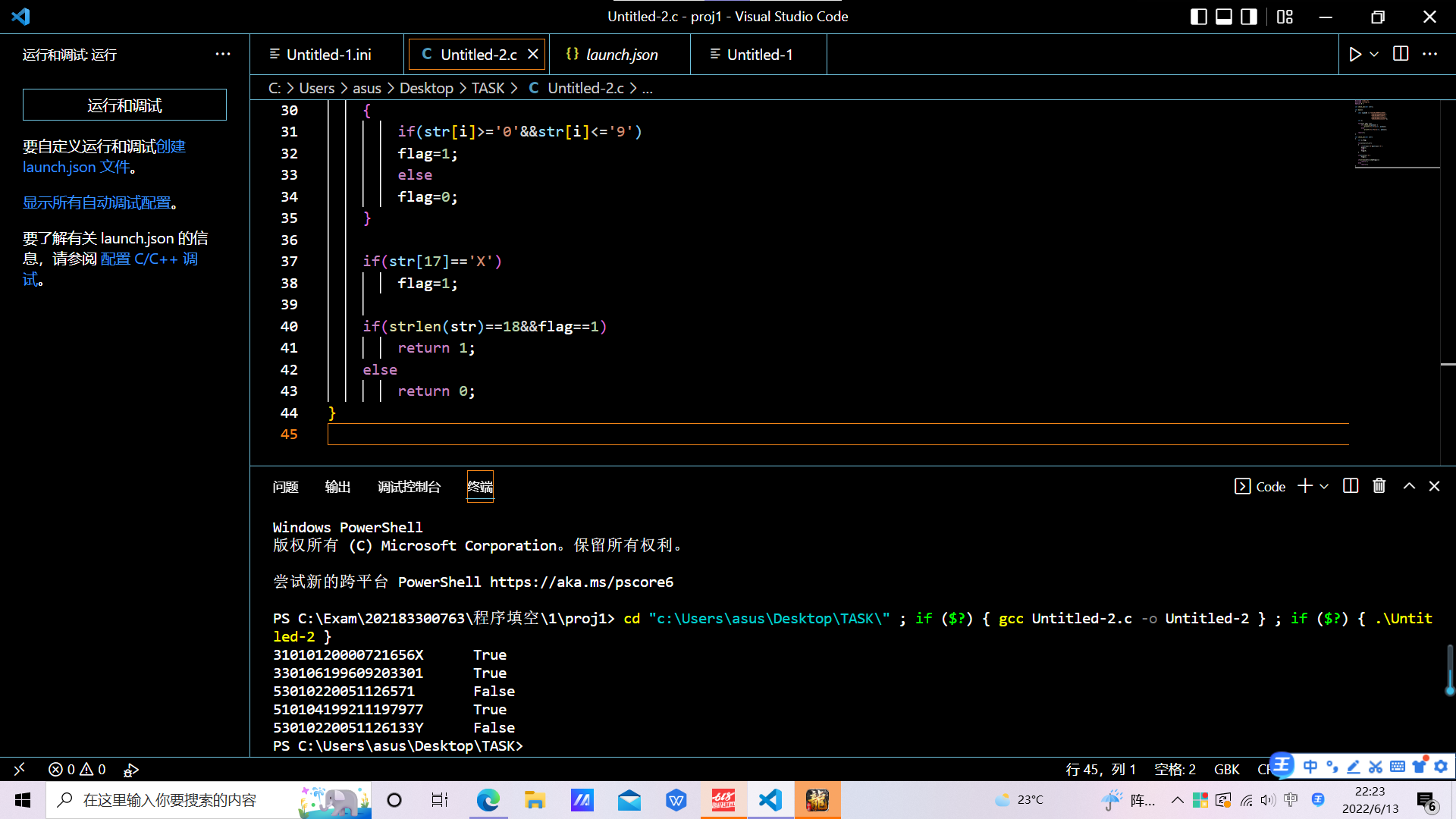
Task: Close the Untitled-2.c tab
Action: (x=533, y=55)
